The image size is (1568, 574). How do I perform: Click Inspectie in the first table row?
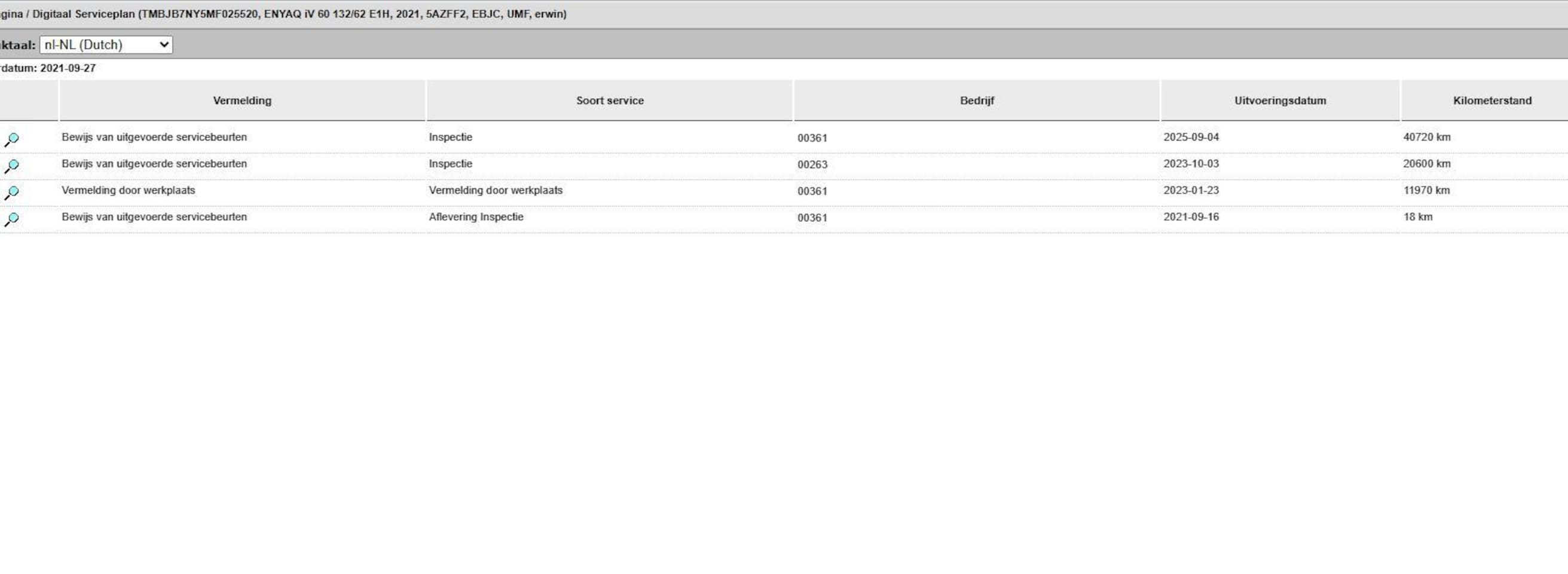(x=450, y=137)
